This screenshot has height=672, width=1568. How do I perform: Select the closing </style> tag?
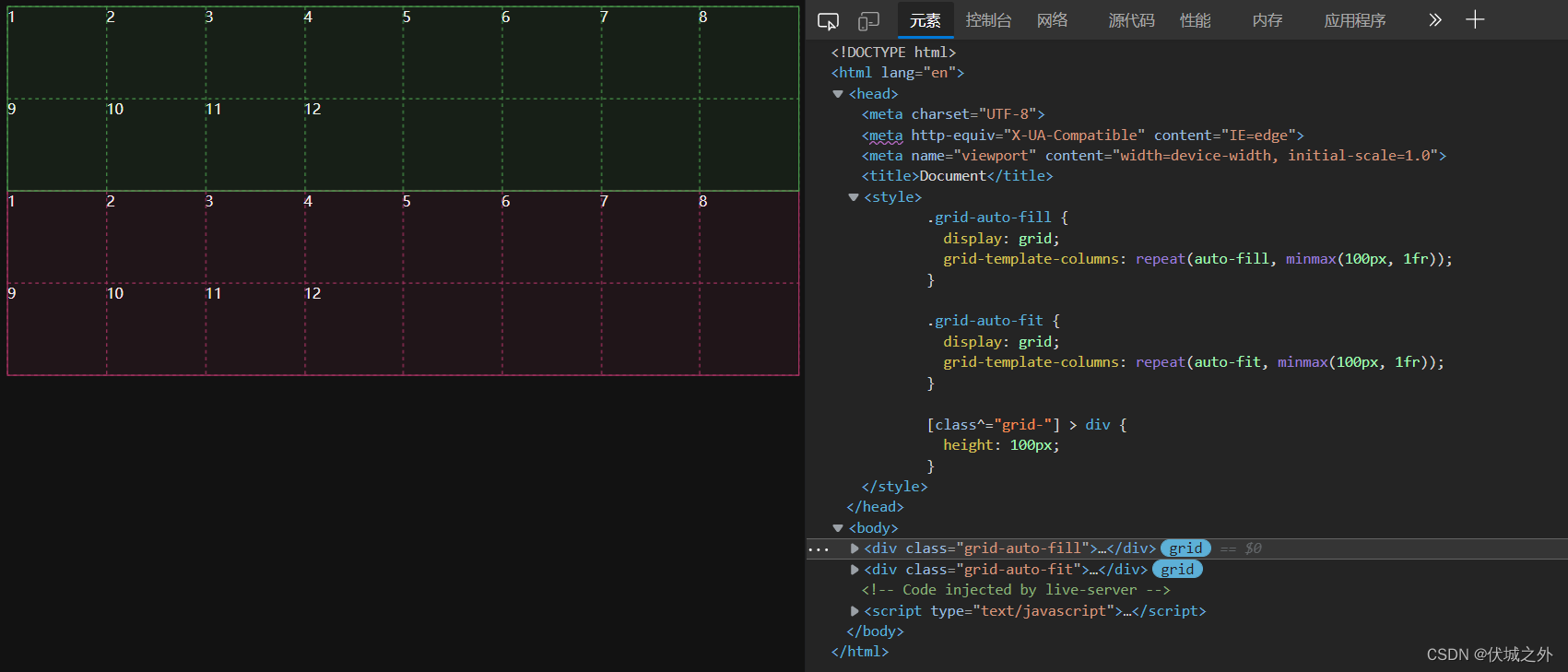tap(894, 487)
